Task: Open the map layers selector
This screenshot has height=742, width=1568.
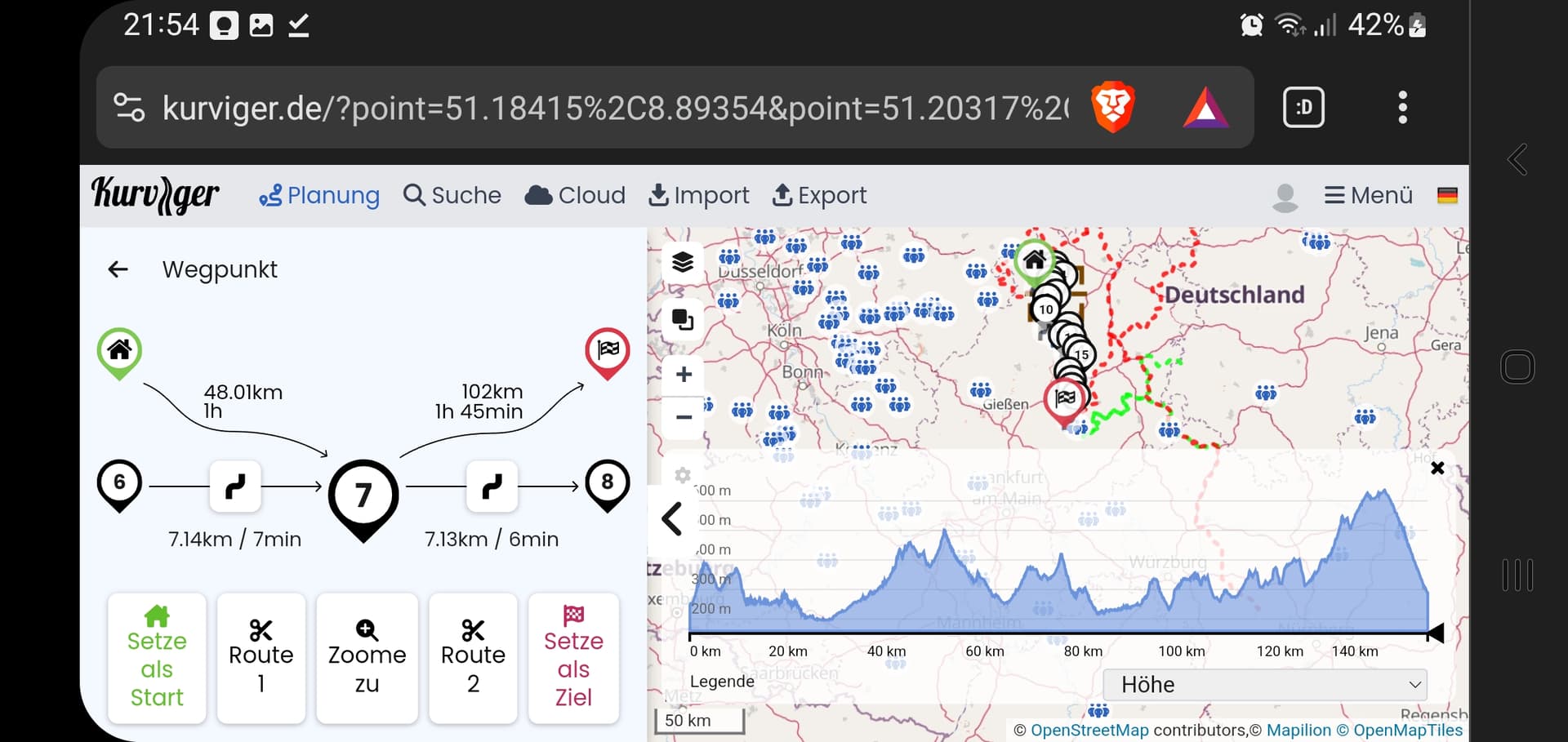Action: [x=683, y=262]
